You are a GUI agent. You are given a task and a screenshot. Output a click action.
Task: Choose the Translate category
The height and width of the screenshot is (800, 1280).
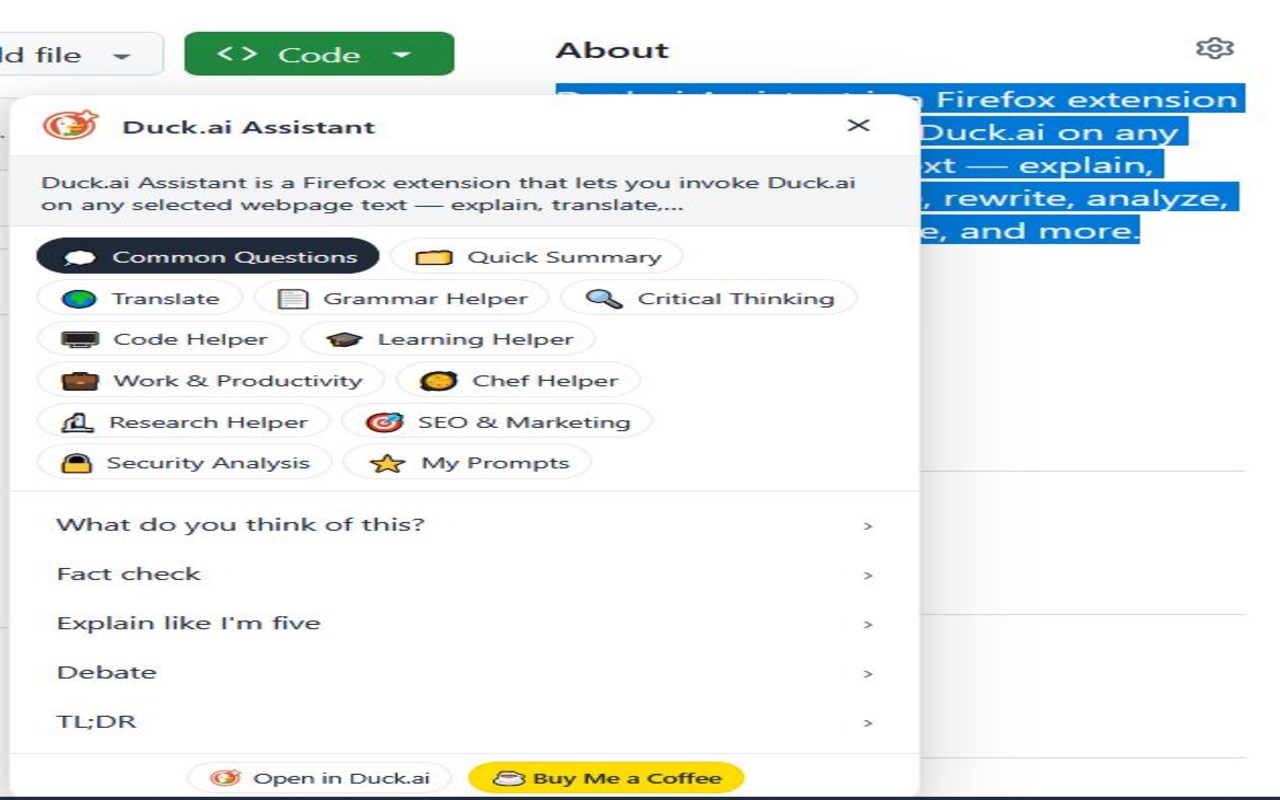[x=140, y=298]
